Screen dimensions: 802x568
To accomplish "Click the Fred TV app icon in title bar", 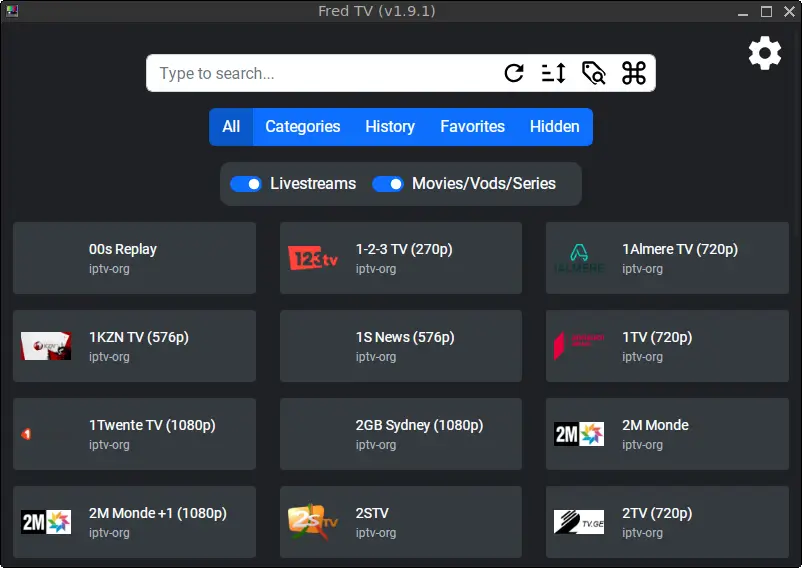I will click(11, 11).
